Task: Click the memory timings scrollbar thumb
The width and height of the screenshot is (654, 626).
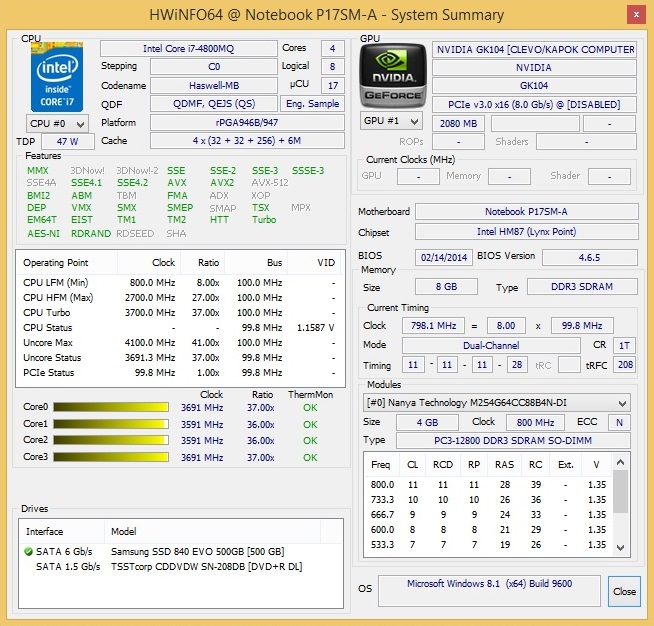Action: (x=620, y=491)
